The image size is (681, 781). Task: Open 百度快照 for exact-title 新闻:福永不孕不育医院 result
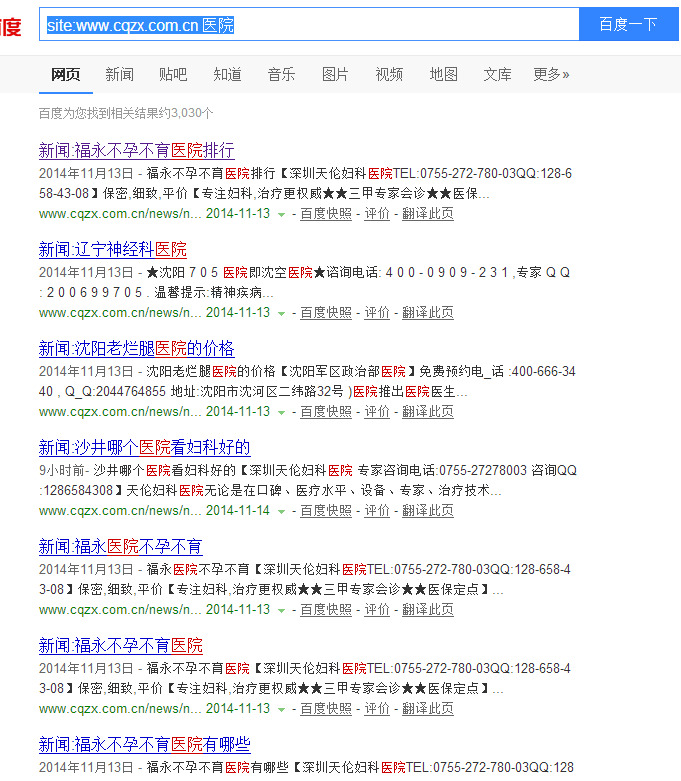[x=326, y=709]
